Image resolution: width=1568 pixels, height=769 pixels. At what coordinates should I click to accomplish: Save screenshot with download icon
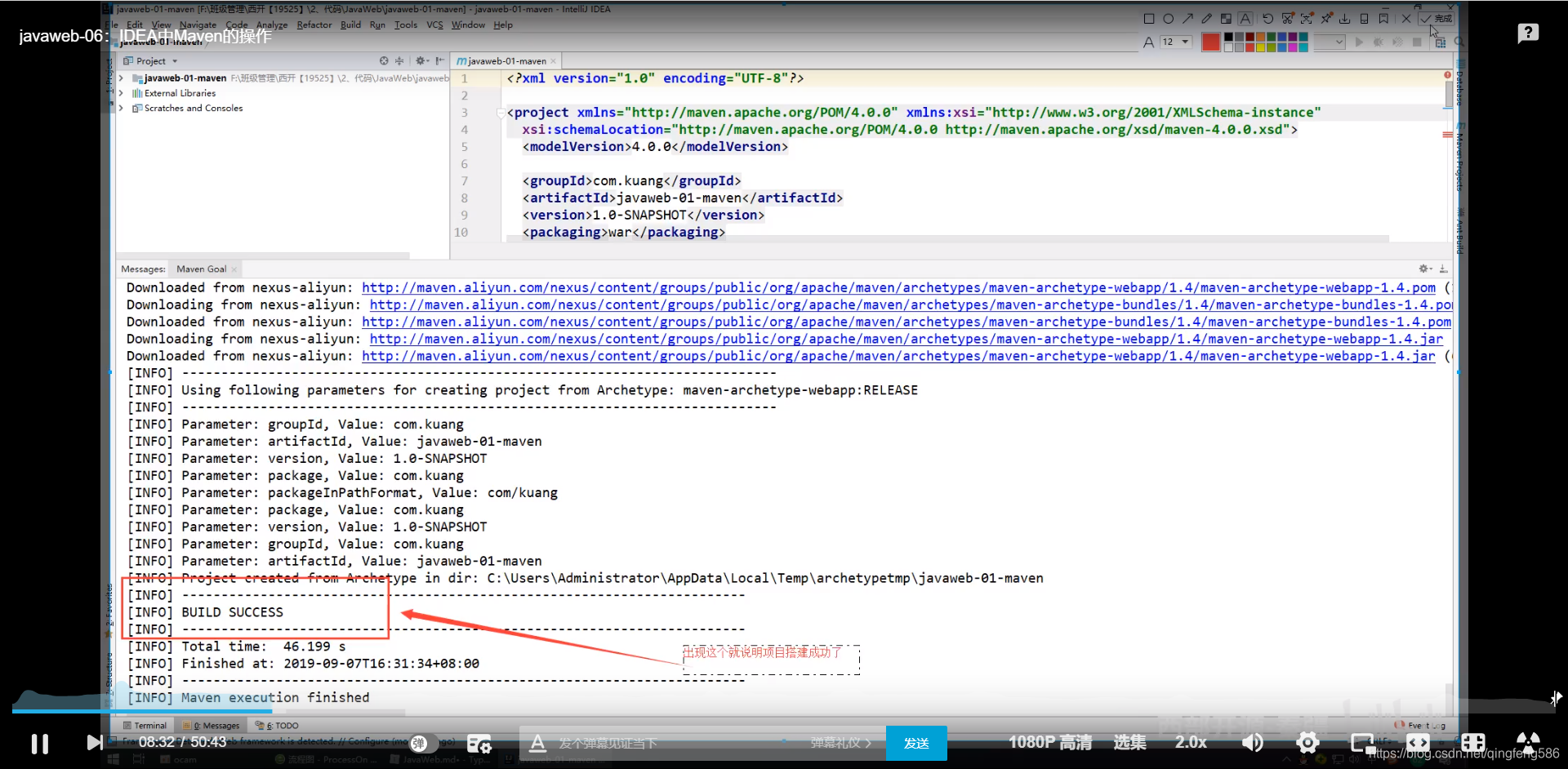click(1345, 19)
